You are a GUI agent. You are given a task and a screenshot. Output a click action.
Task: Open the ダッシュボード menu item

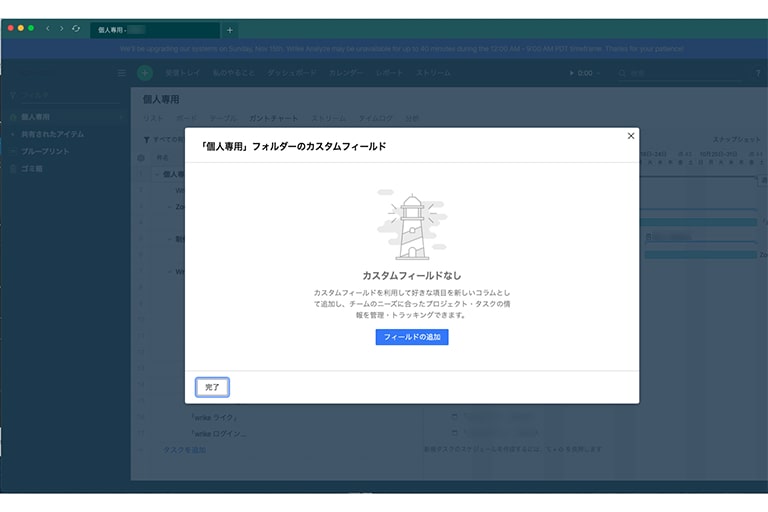coord(292,73)
